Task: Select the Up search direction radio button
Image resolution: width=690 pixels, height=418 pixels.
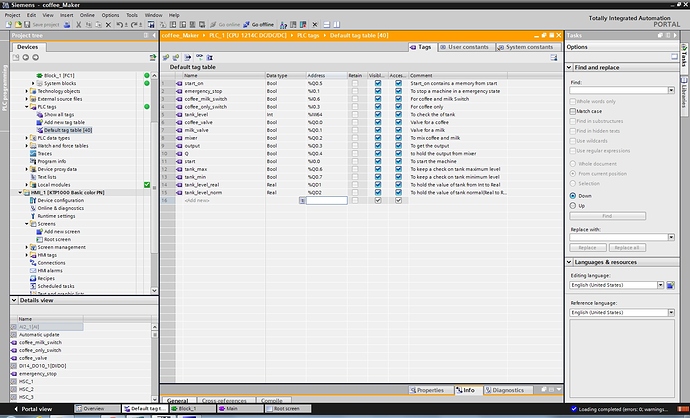Action: tap(573, 205)
